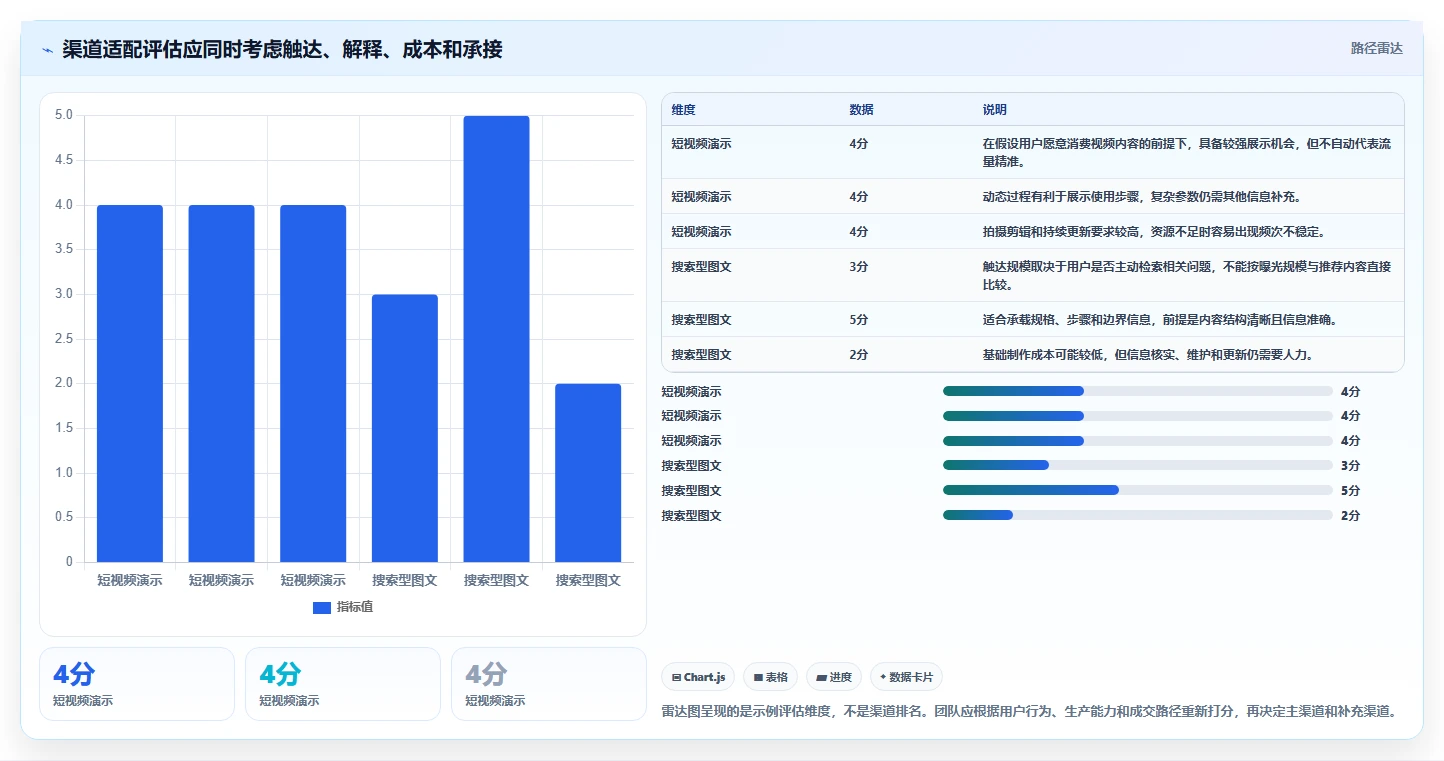Click the progress bar labeled 5分
The image size is (1444, 761).
(x=1138, y=490)
